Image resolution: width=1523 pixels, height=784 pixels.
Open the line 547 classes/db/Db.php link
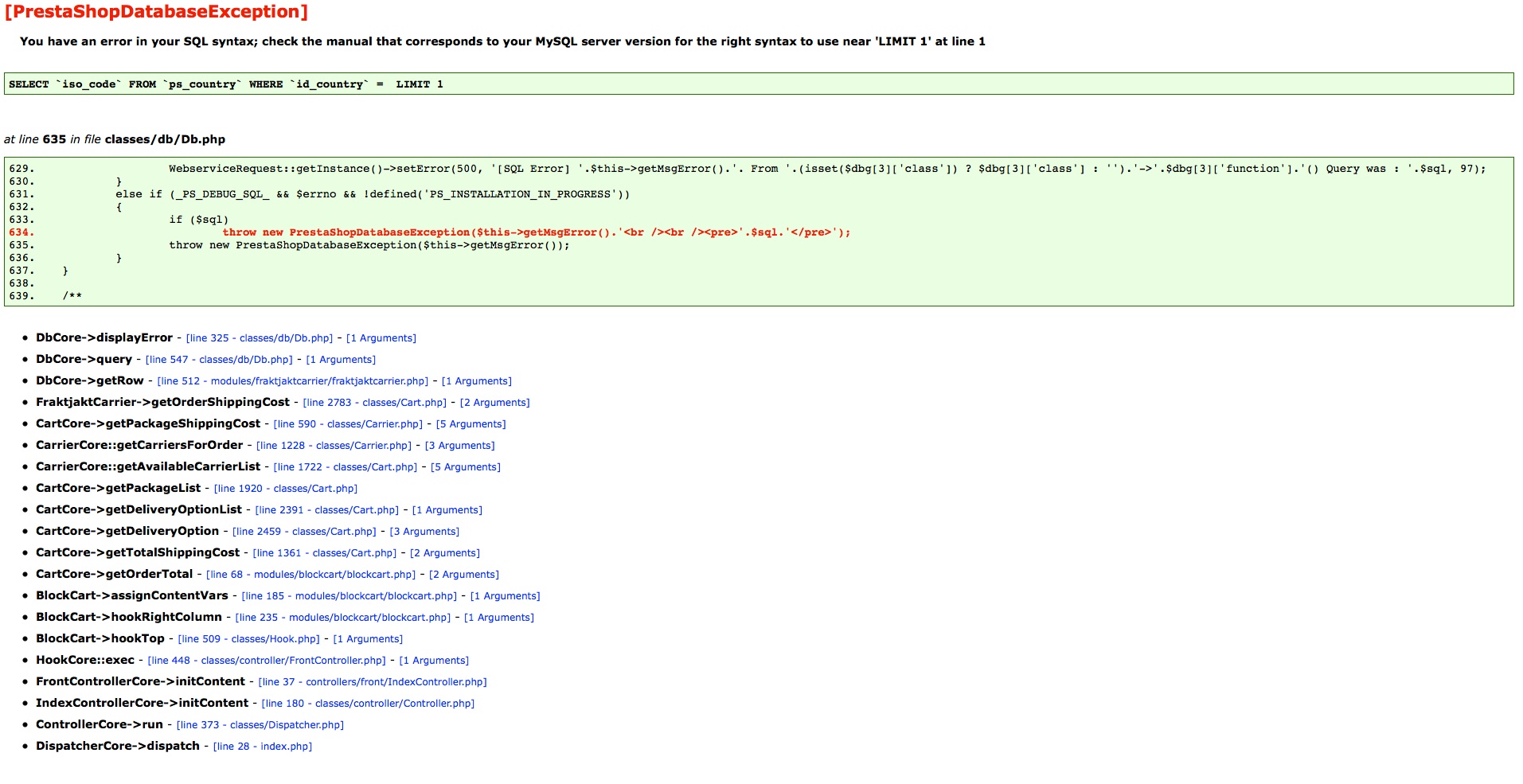click(219, 360)
